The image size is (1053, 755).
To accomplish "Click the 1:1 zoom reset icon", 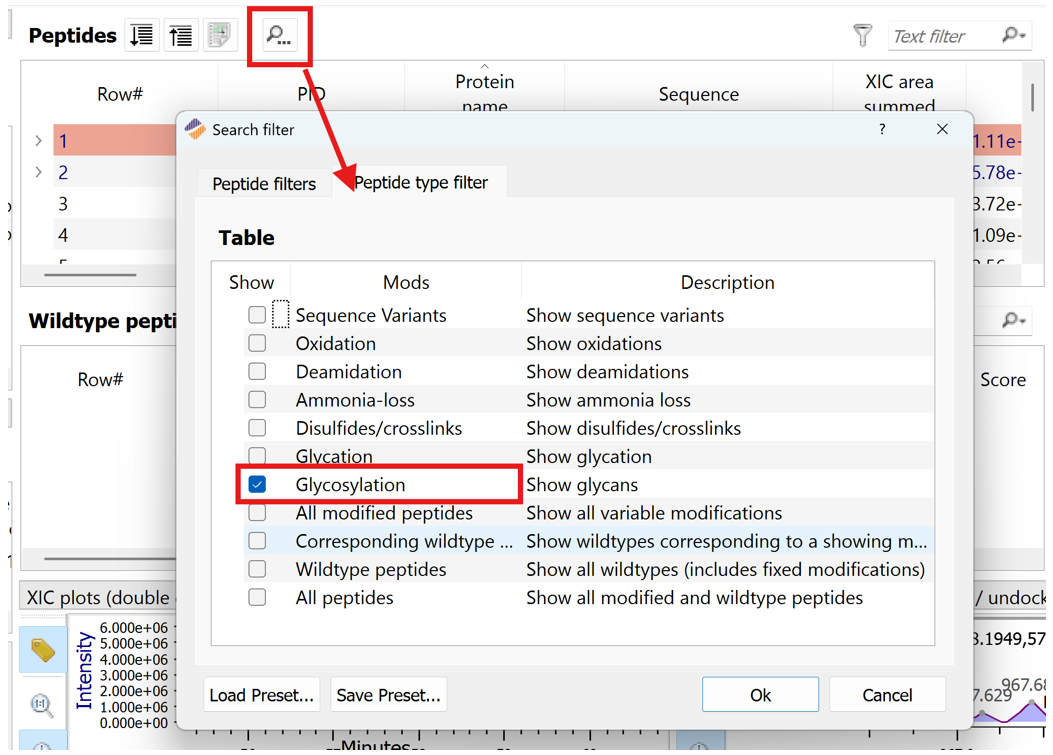I will click(42, 706).
